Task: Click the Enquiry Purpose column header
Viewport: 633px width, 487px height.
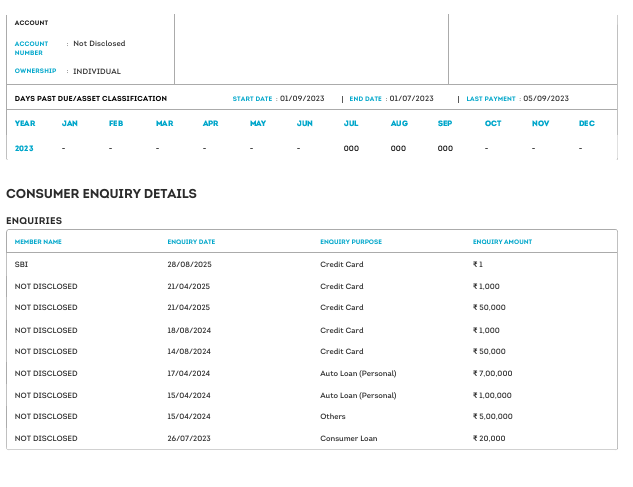Action: [351, 242]
